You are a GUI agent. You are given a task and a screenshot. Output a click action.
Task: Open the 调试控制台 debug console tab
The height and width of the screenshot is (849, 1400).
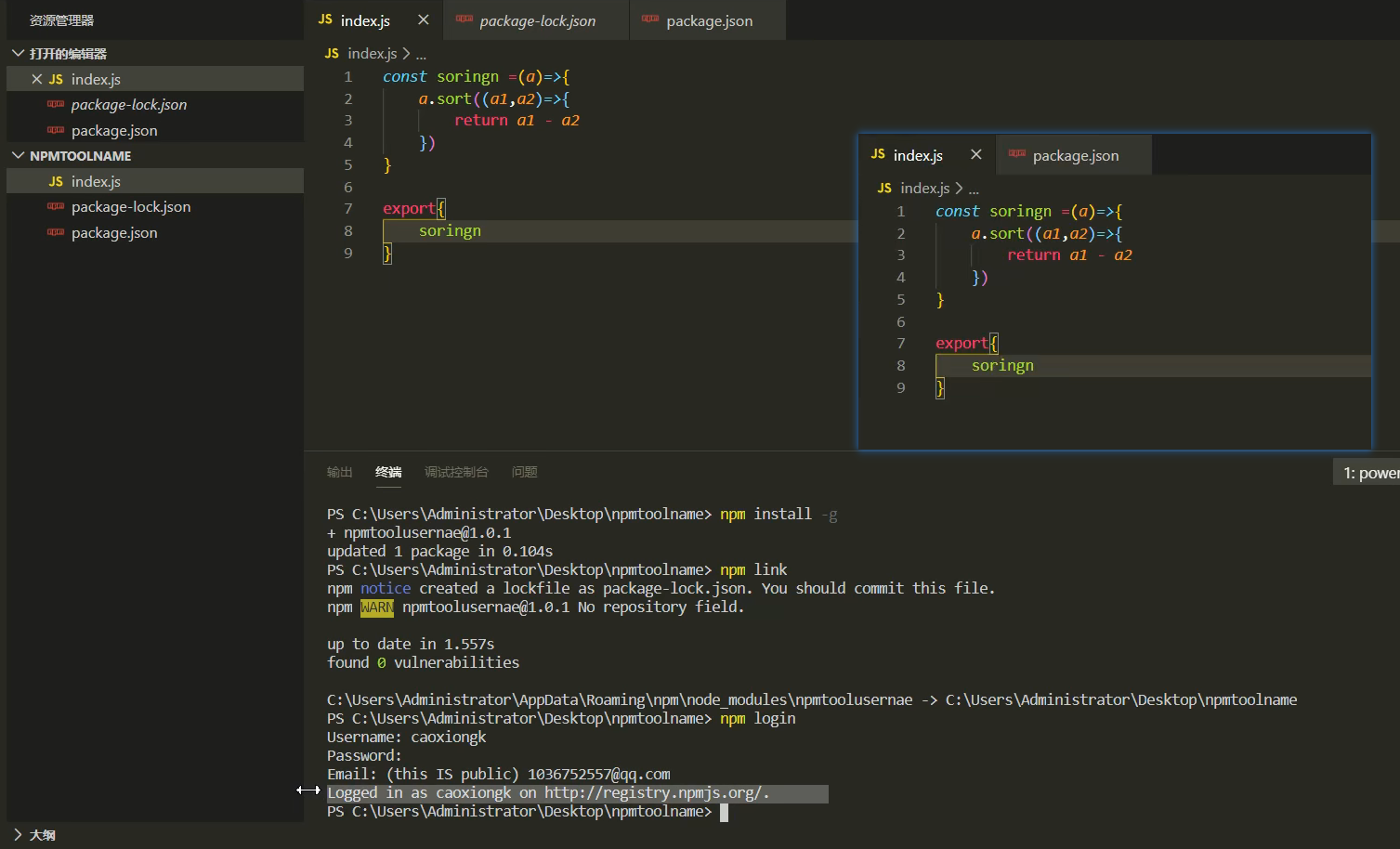tap(456, 472)
